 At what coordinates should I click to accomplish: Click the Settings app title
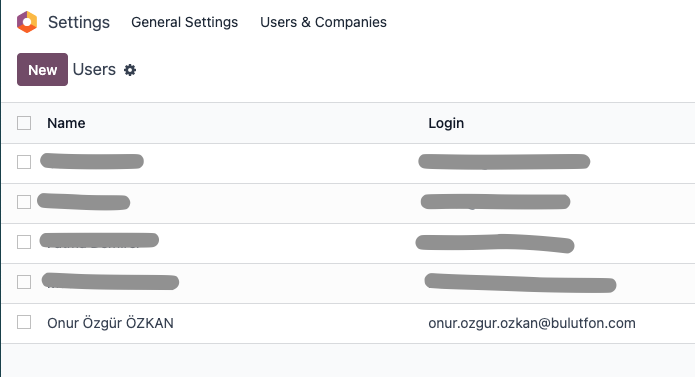[x=79, y=22]
